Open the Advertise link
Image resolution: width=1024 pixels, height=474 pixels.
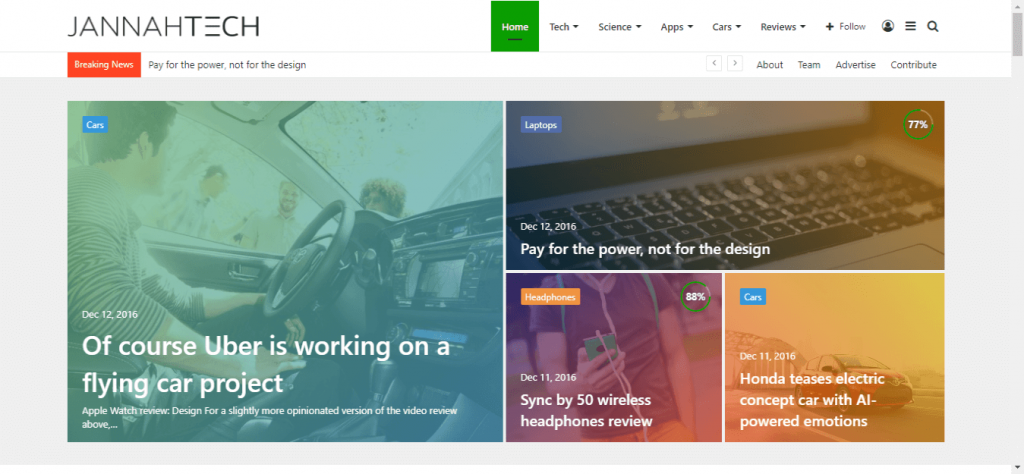coord(856,65)
